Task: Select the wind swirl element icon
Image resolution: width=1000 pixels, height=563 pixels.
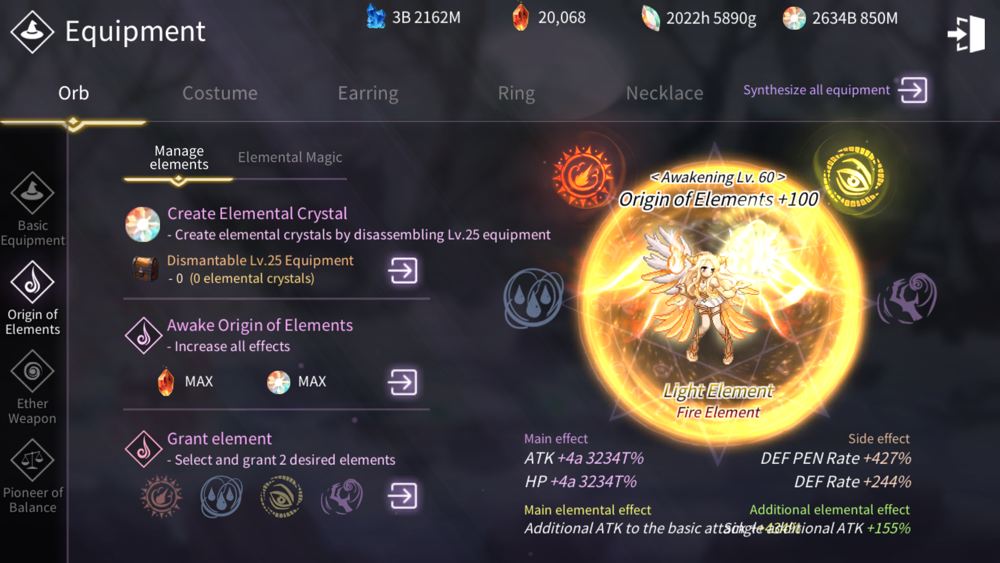Action: [x=907, y=298]
